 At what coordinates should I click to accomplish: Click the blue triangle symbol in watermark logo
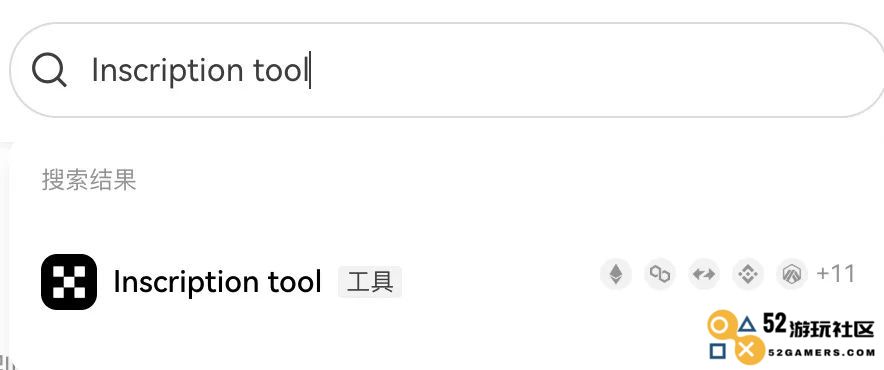[747, 324]
